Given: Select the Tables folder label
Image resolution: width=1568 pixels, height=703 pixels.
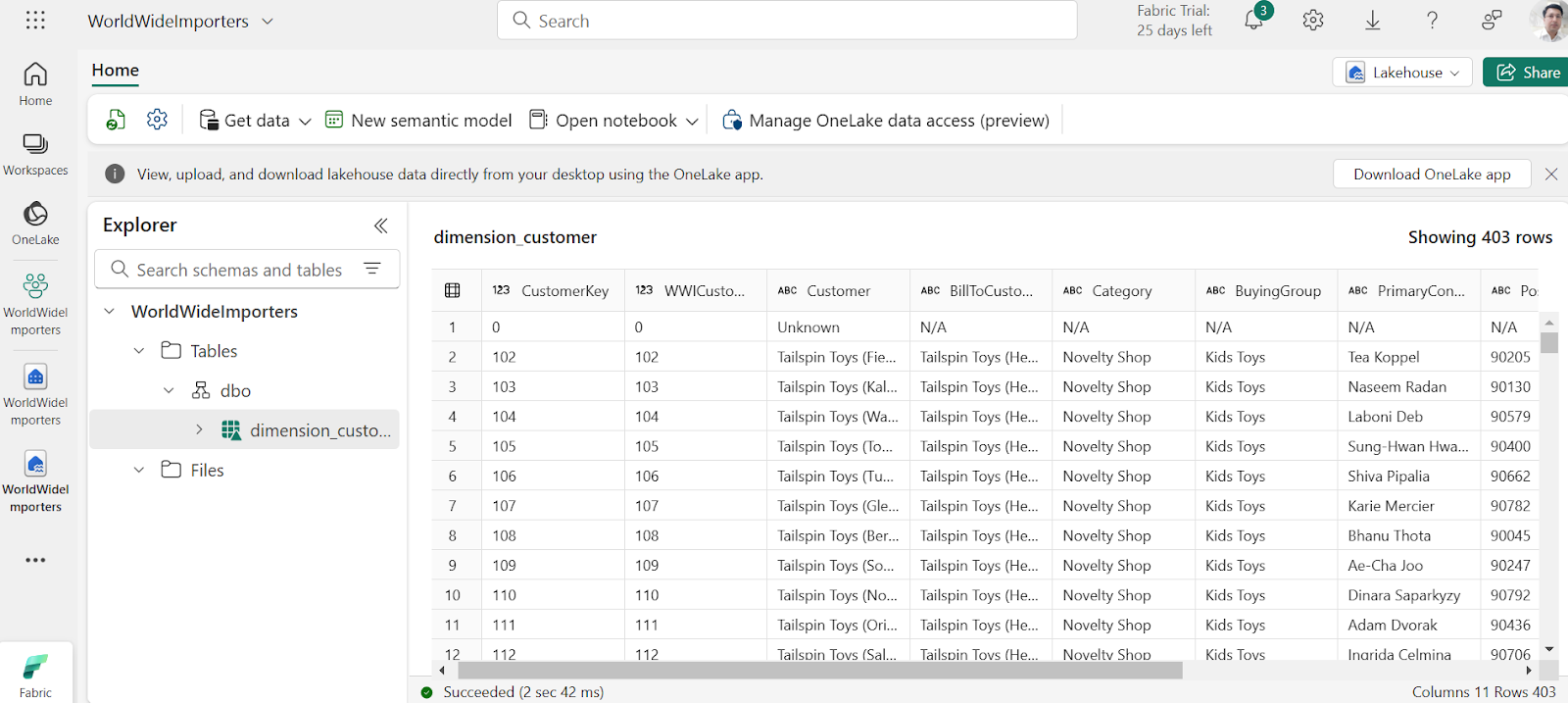Looking at the screenshot, I should [x=214, y=351].
